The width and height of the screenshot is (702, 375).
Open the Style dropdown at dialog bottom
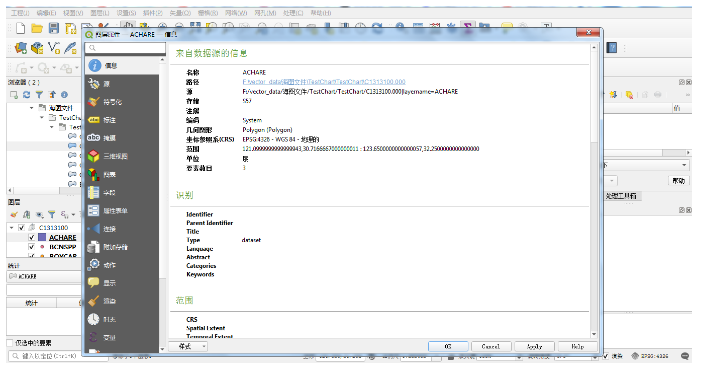(187, 346)
